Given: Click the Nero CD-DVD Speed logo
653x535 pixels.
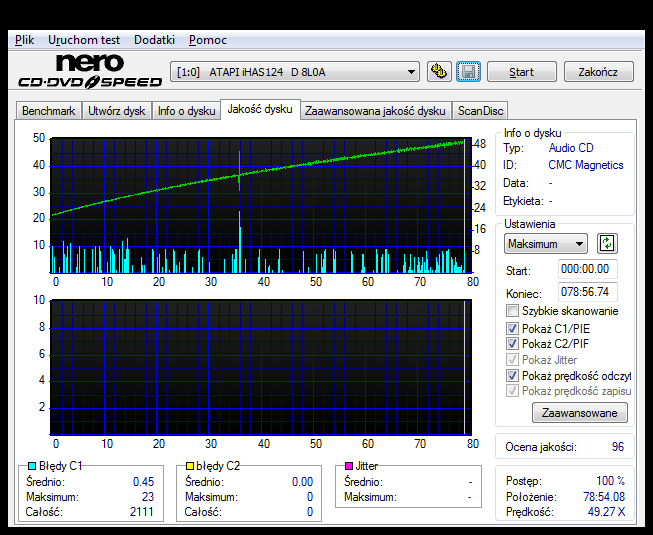Looking at the screenshot, I should 90,71.
